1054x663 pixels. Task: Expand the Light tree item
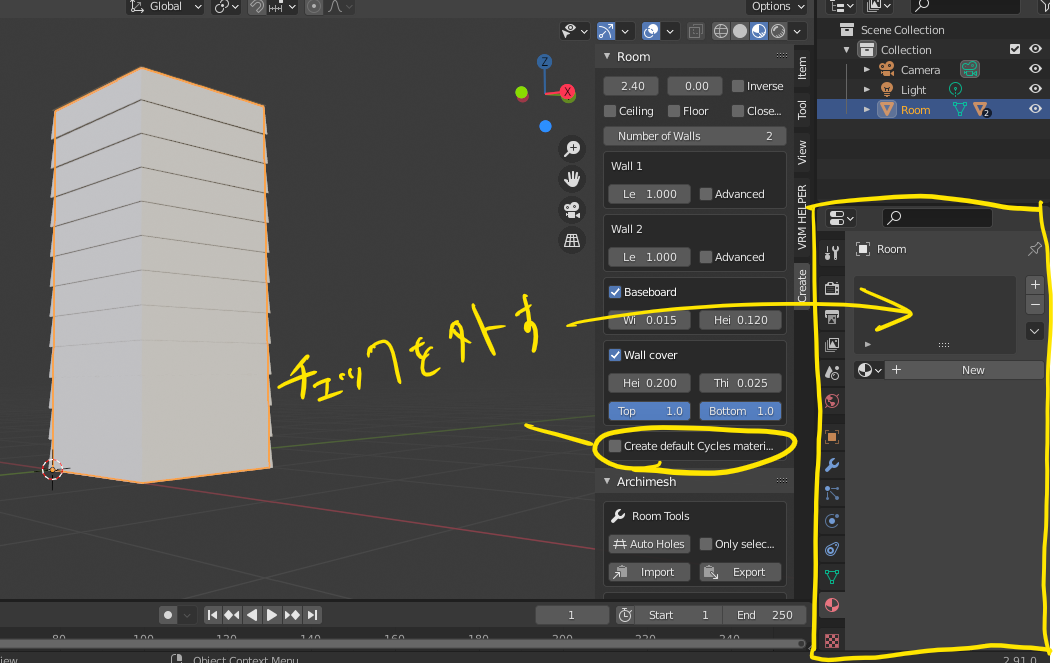click(x=866, y=89)
